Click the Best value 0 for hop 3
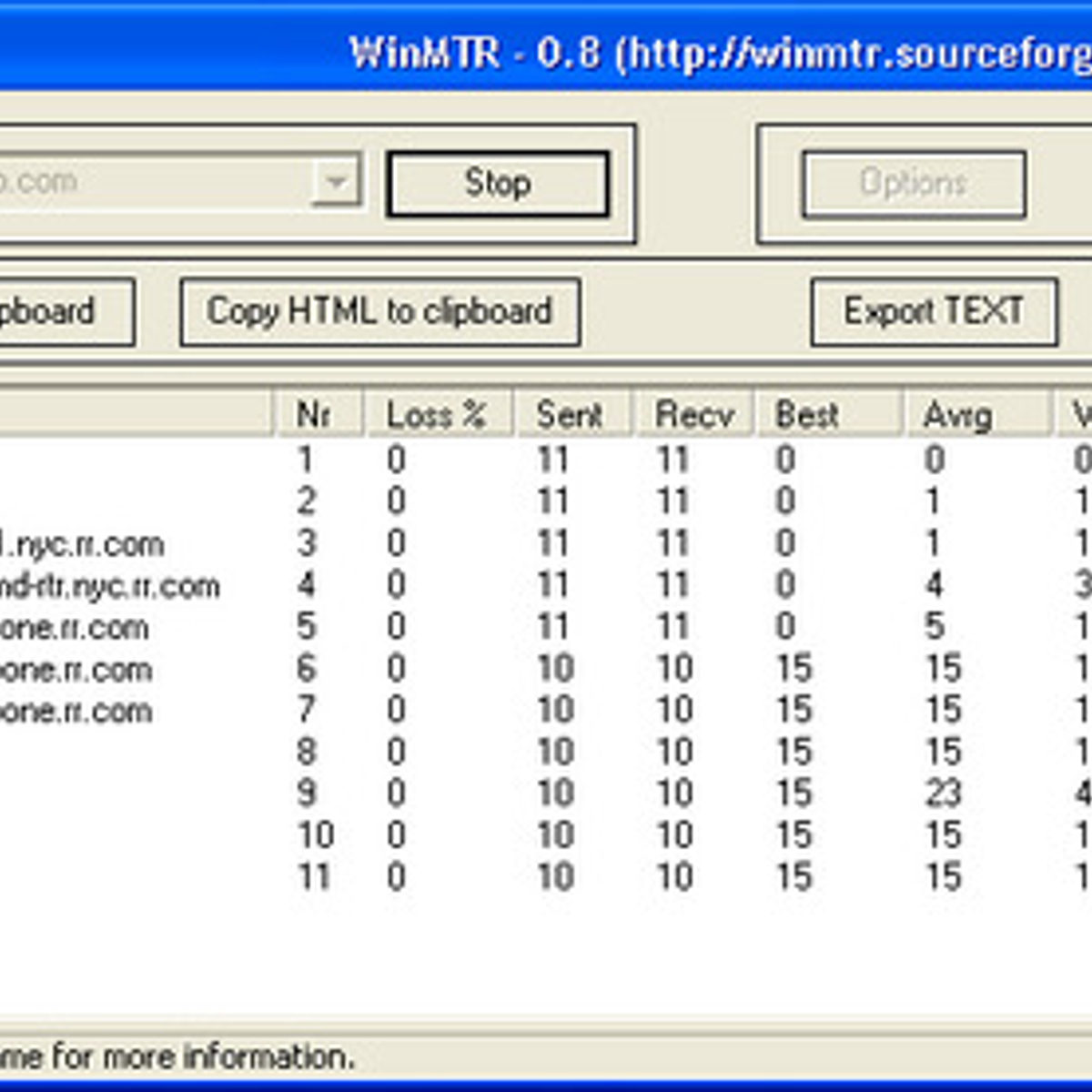This screenshot has width=1092, height=1092. click(x=785, y=543)
